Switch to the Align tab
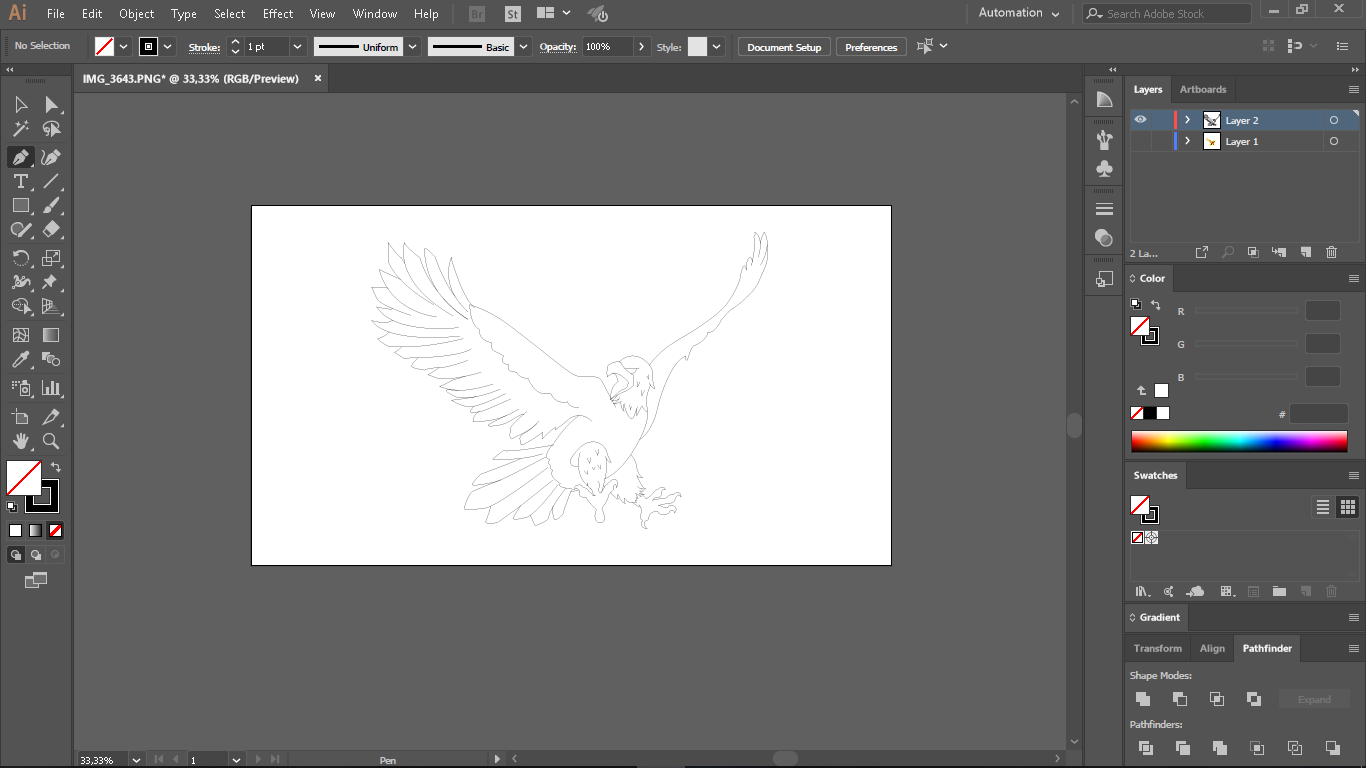This screenshot has height=768, width=1366. tap(1212, 648)
